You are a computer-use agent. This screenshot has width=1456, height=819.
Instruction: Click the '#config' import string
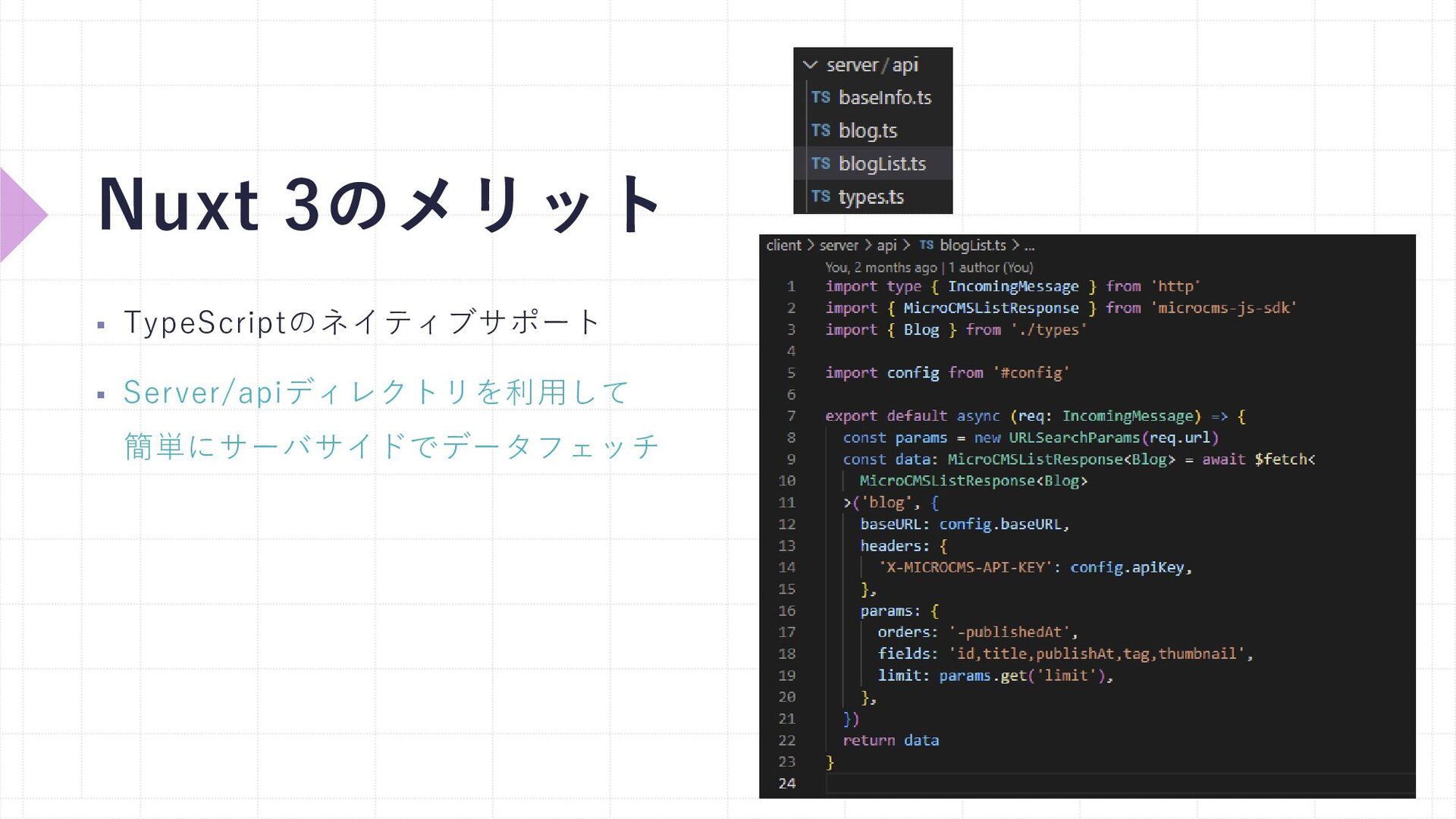[x=1031, y=373]
